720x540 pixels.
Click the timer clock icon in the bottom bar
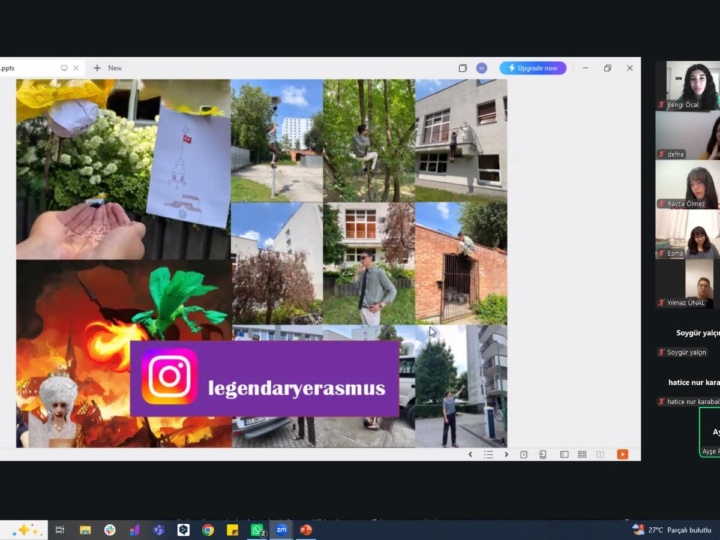pos(523,454)
